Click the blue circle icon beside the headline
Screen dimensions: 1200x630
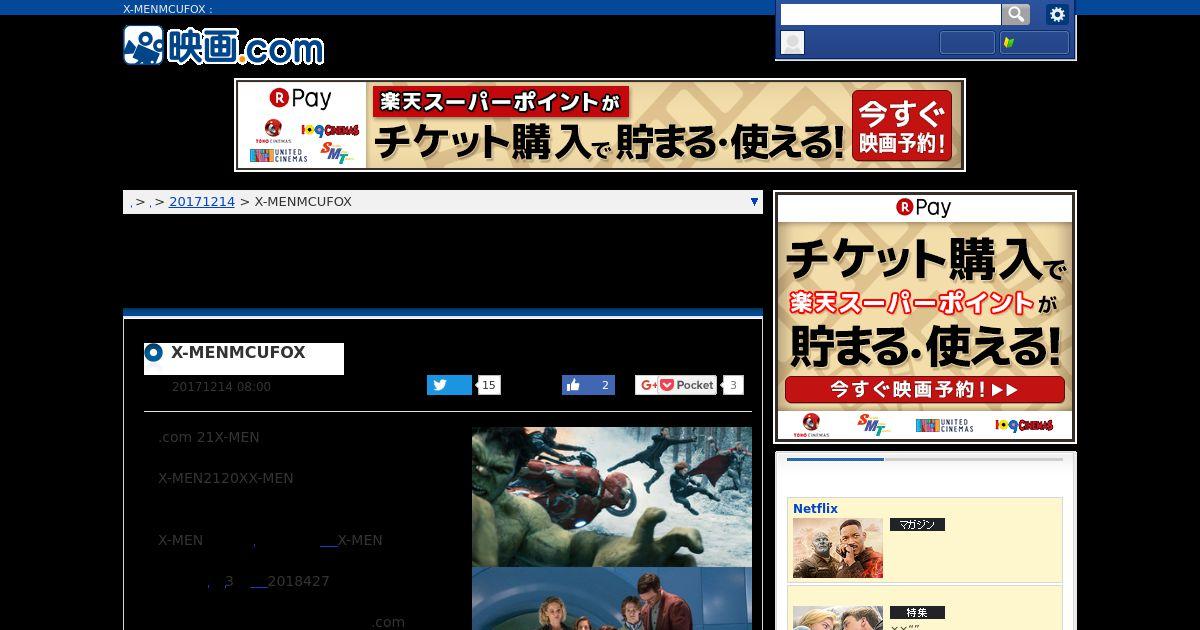click(154, 353)
